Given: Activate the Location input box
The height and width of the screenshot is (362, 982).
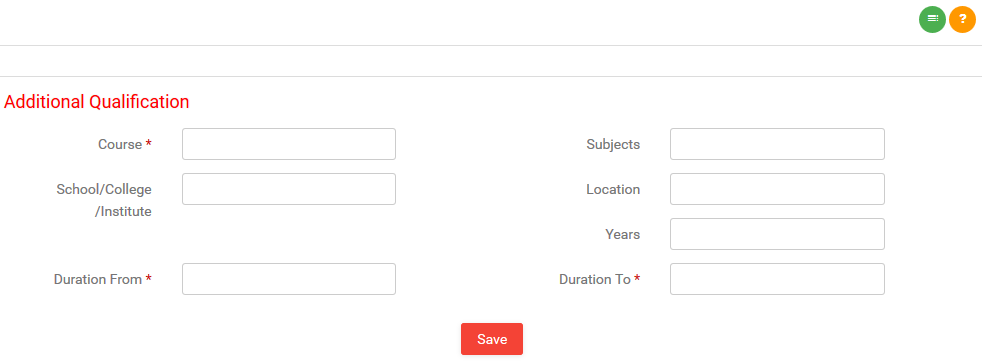Looking at the screenshot, I should pyautogui.click(x=777, y=189).
